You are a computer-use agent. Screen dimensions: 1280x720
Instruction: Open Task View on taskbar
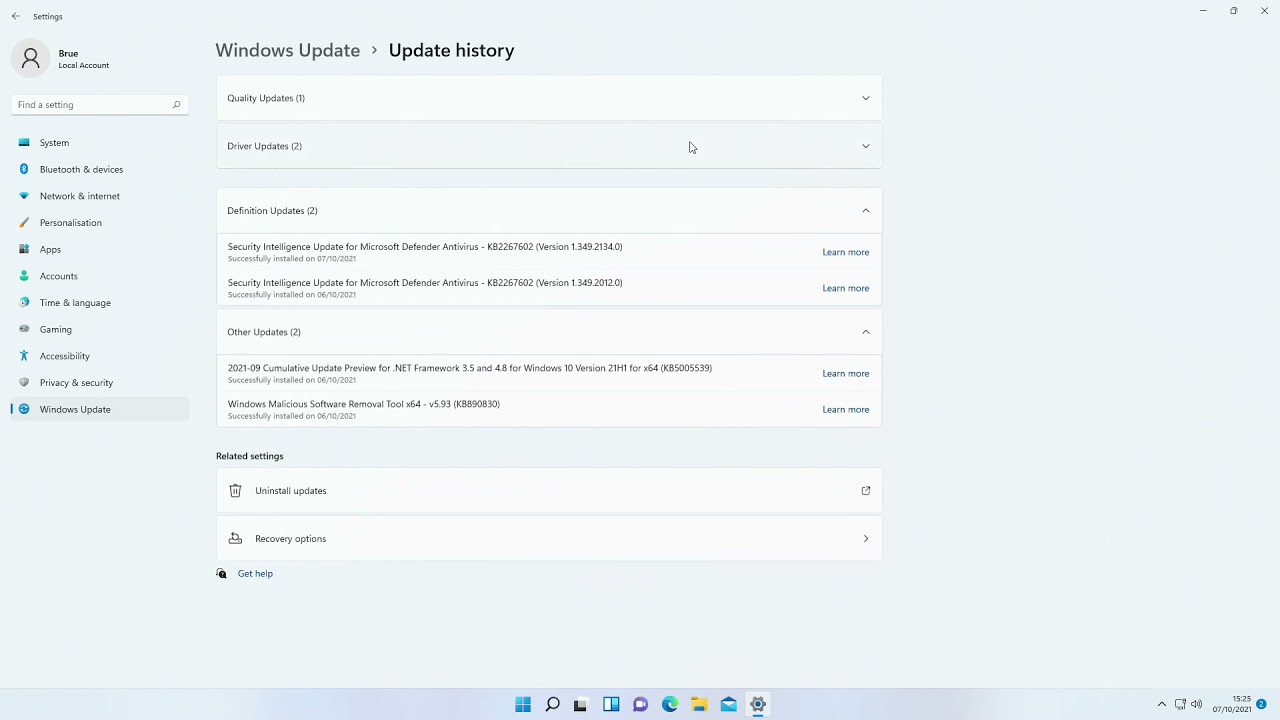(581, 704)
